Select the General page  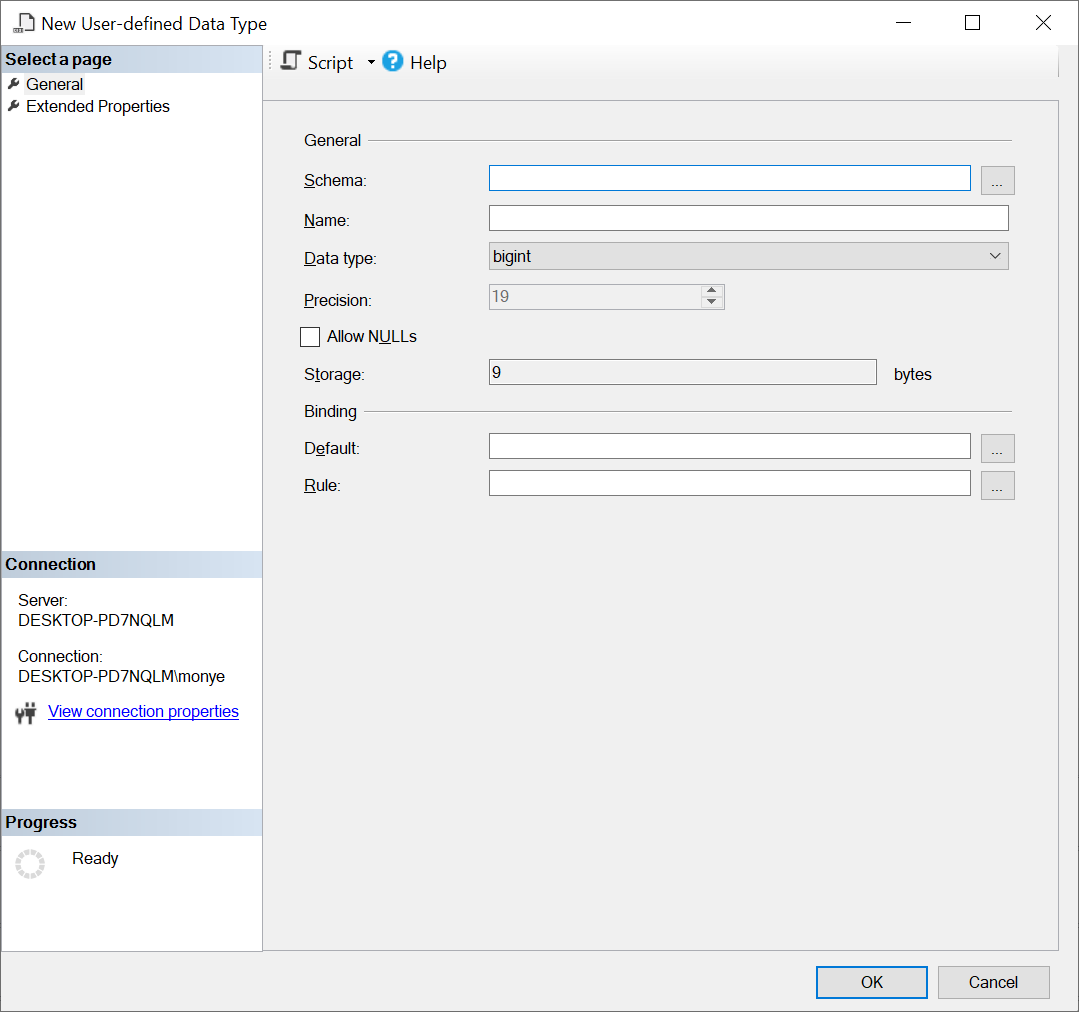pos(54,84)
